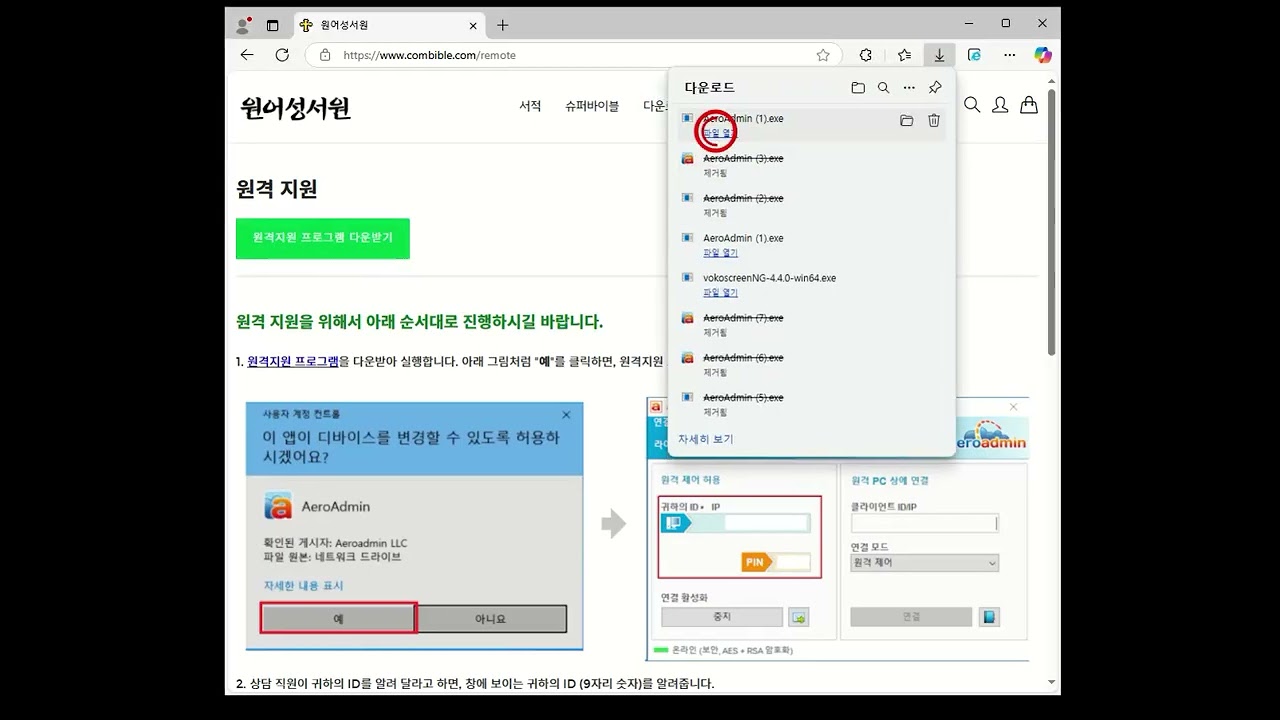The image size is (1280, 720).
Task: Open more options in 다운로드 panel header
Action: (x=909, y=88)
